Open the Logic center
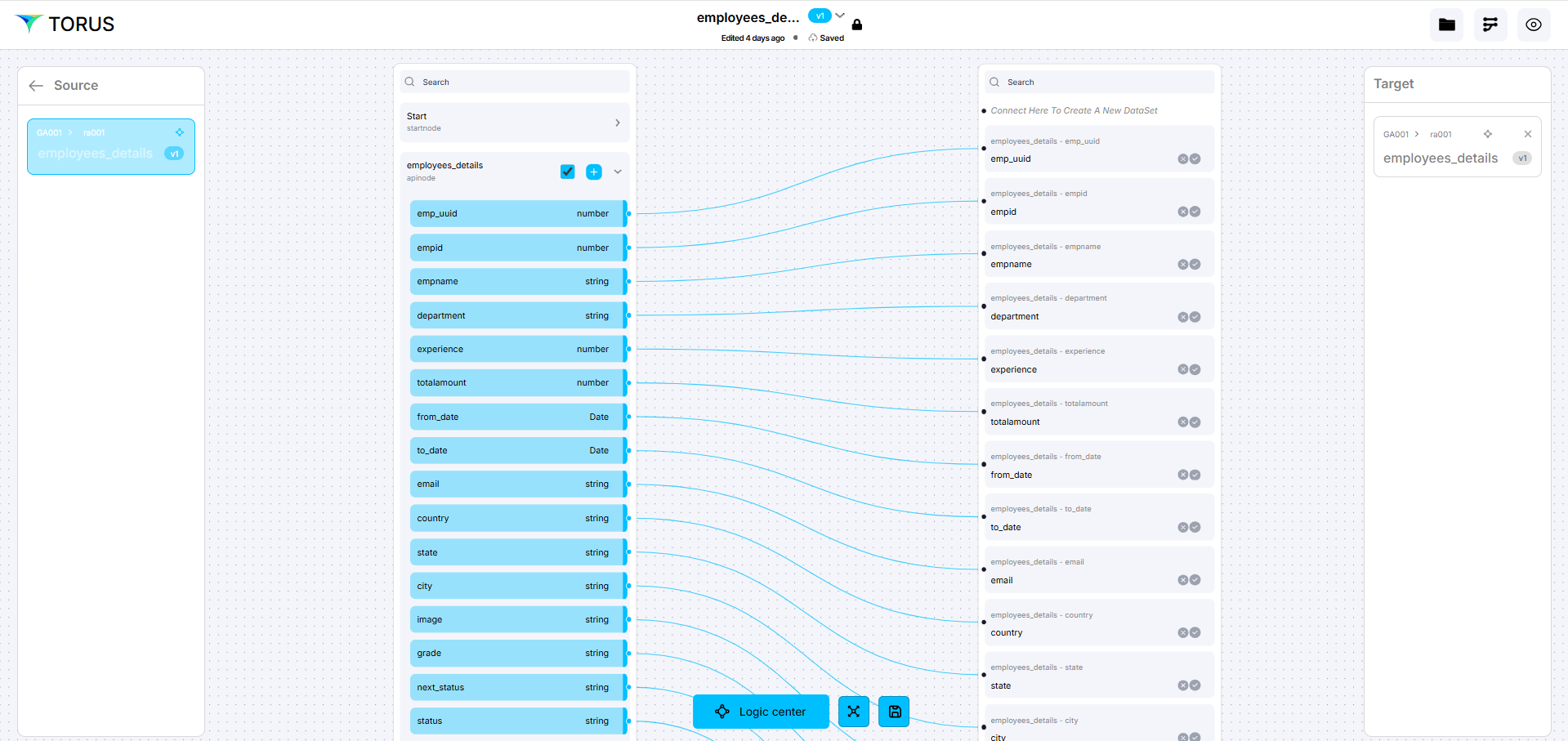This screenshot has height=741, width=1568. tap(761, 712)
